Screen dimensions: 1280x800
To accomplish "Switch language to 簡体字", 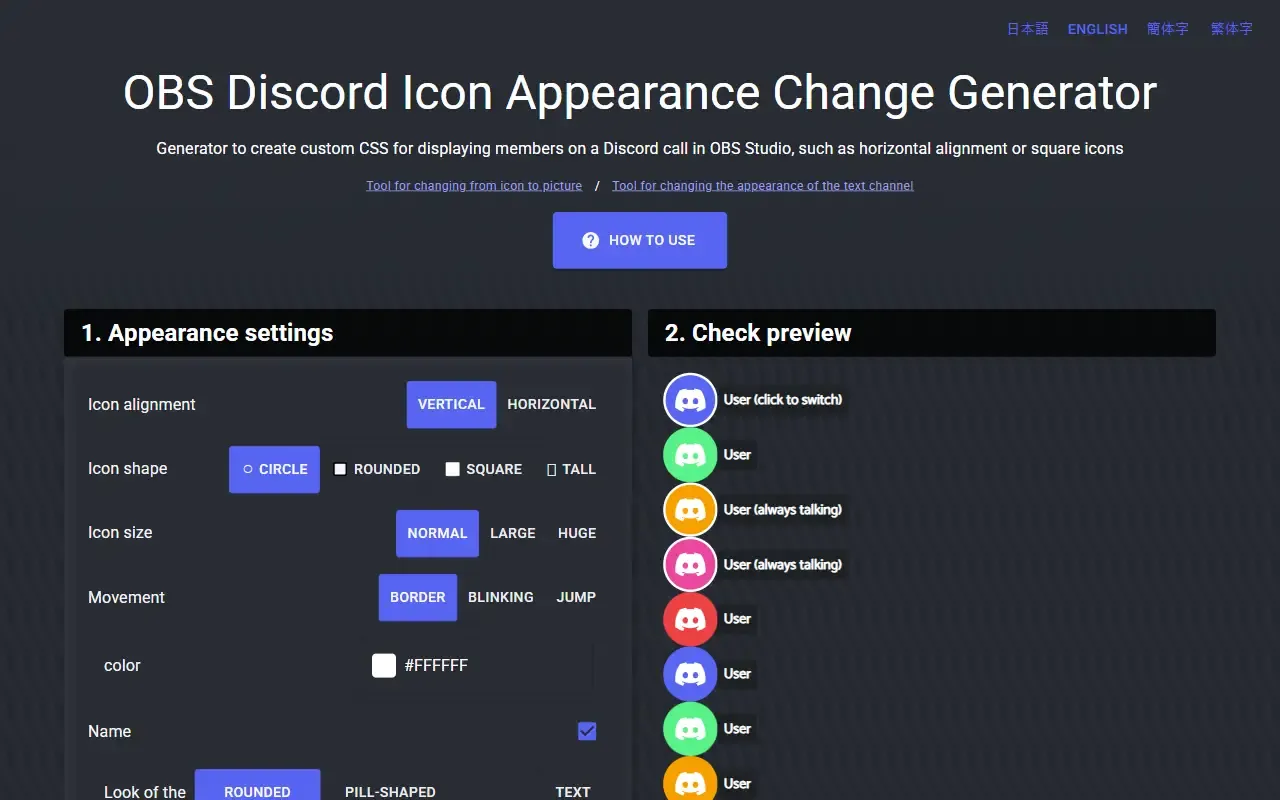I will 1168,29.
